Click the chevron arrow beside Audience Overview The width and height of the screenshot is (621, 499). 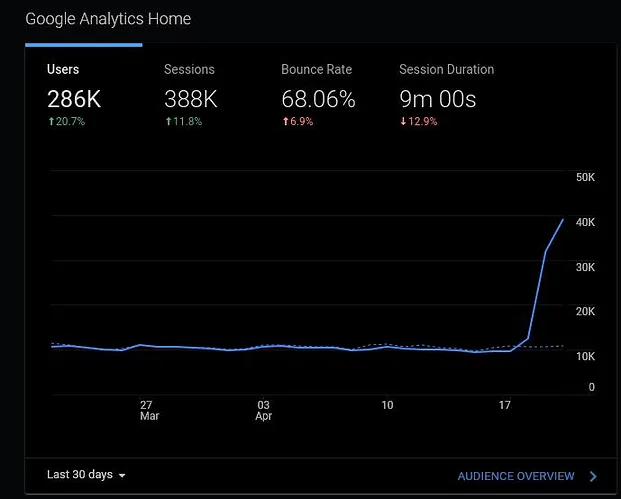tap(593, 476)
